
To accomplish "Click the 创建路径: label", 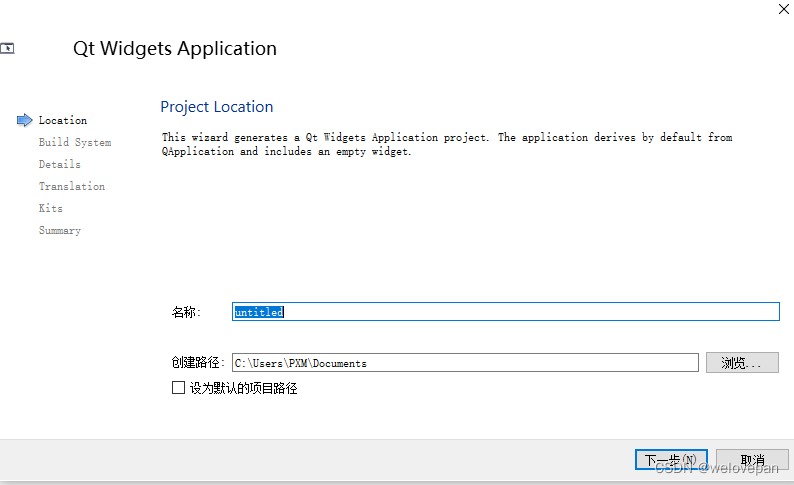I will [x=198, y=362].
